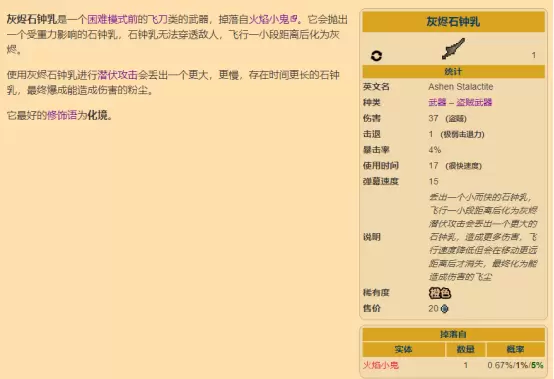Open the 飞刀 weapon class link
The height and width of the screenshot is (379, 554).
(157, 19)
